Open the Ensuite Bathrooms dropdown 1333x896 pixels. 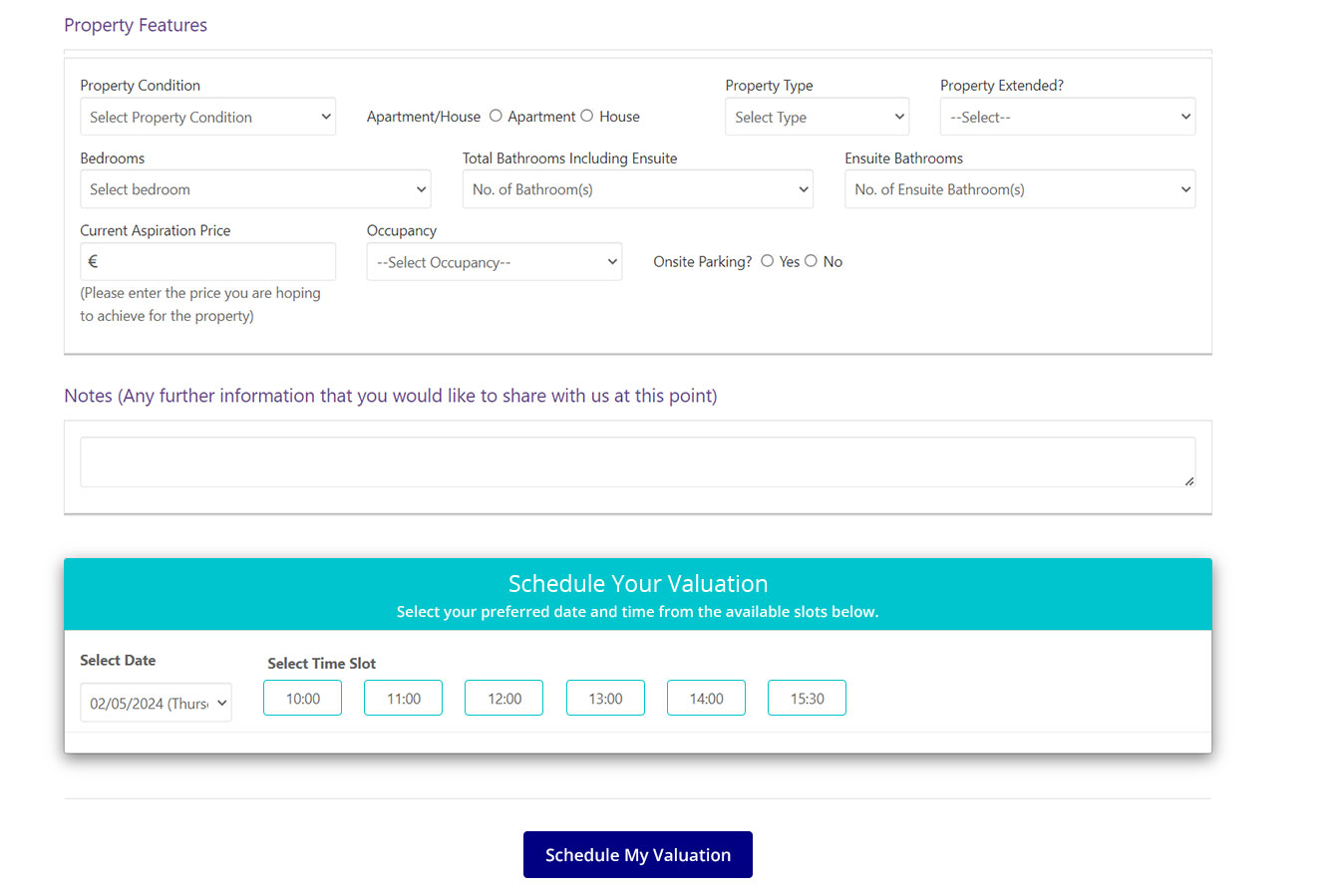click(1020, 189)
